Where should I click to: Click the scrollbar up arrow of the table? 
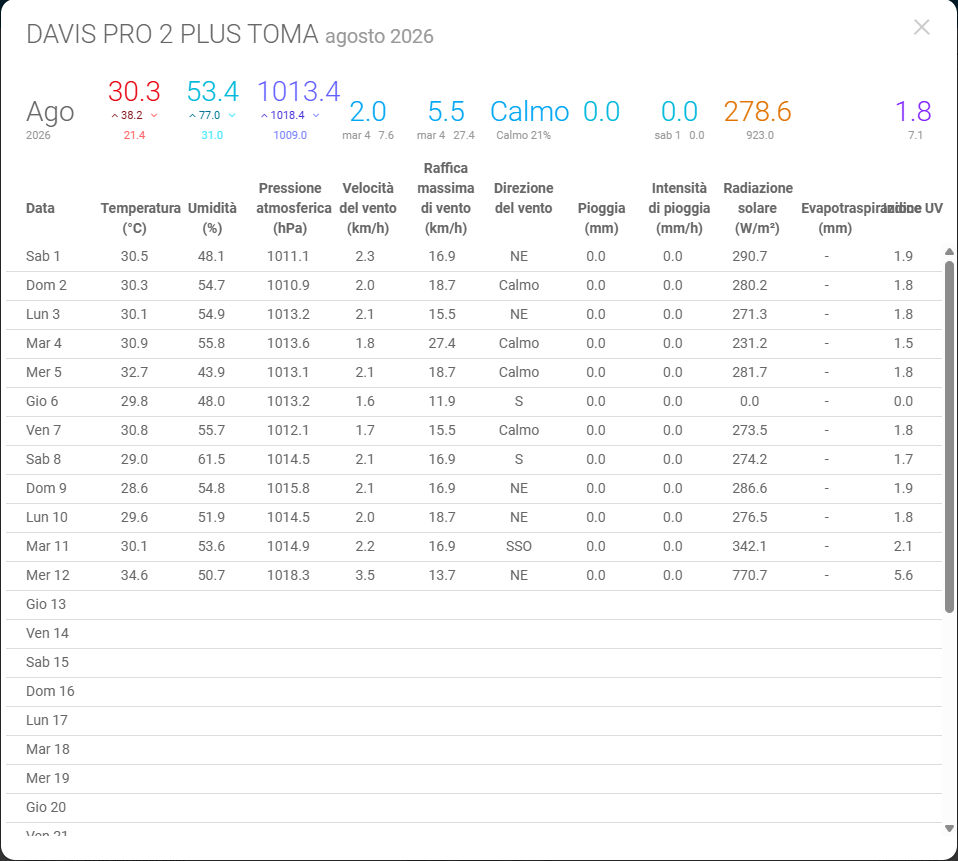[949, 252]
